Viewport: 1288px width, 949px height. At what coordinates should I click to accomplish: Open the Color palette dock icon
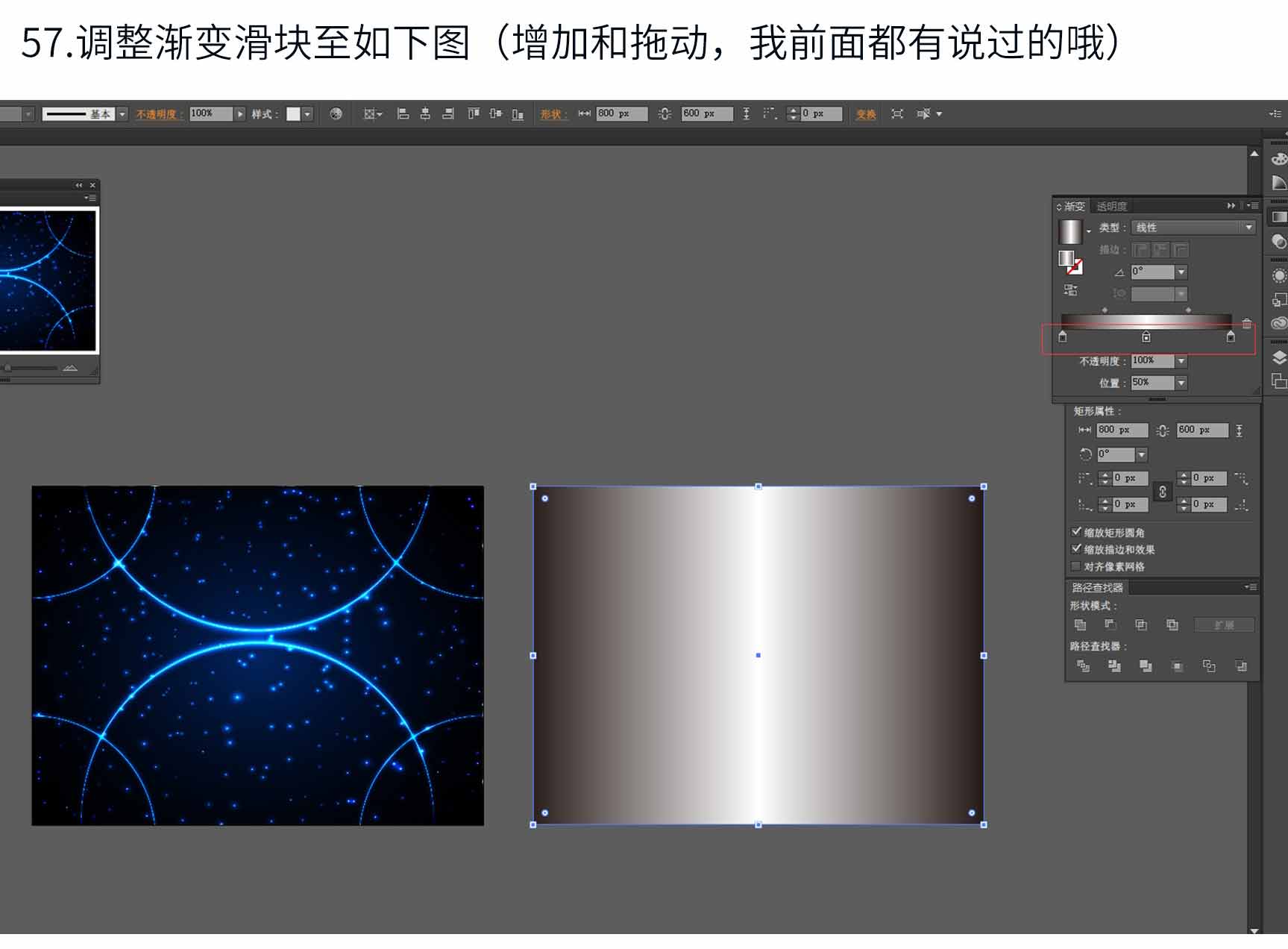[1278, 159]
